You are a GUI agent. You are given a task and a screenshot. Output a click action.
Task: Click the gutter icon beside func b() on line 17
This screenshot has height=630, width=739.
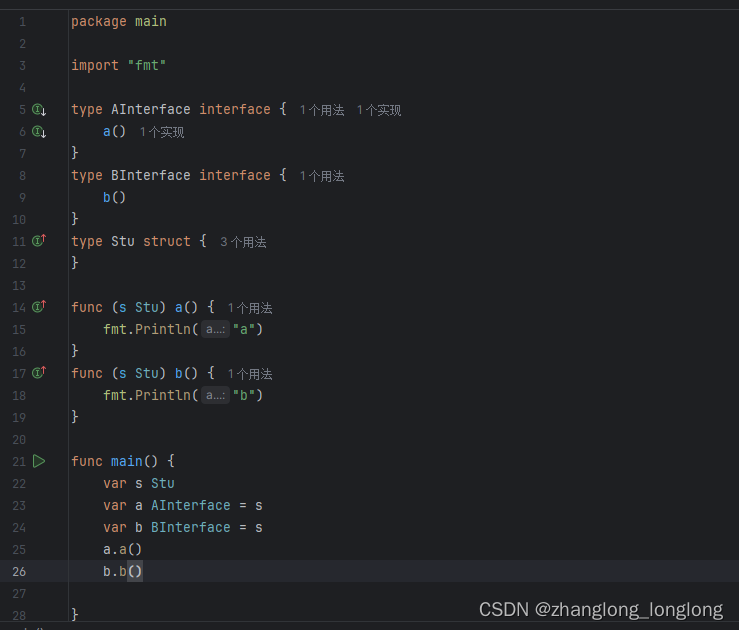(x=39, y=373)
